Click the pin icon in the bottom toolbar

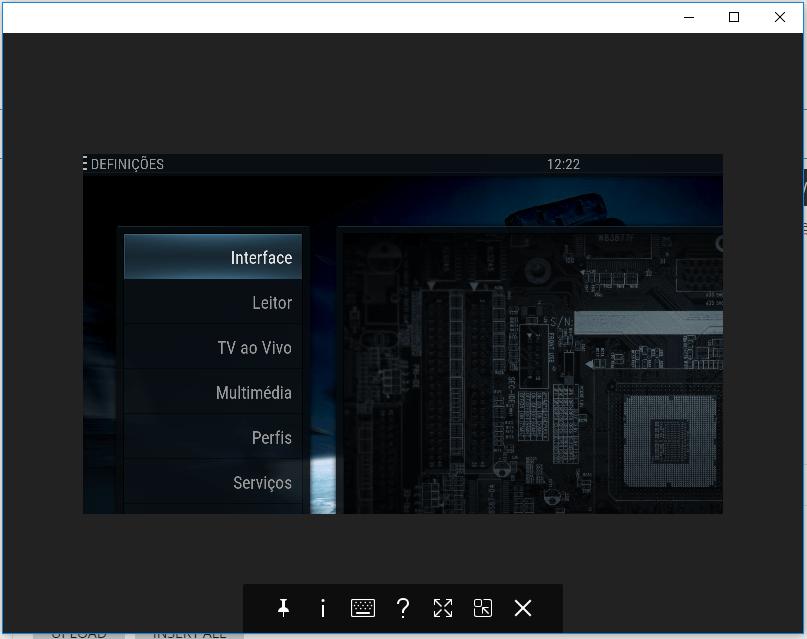click(x=283, y=608)
